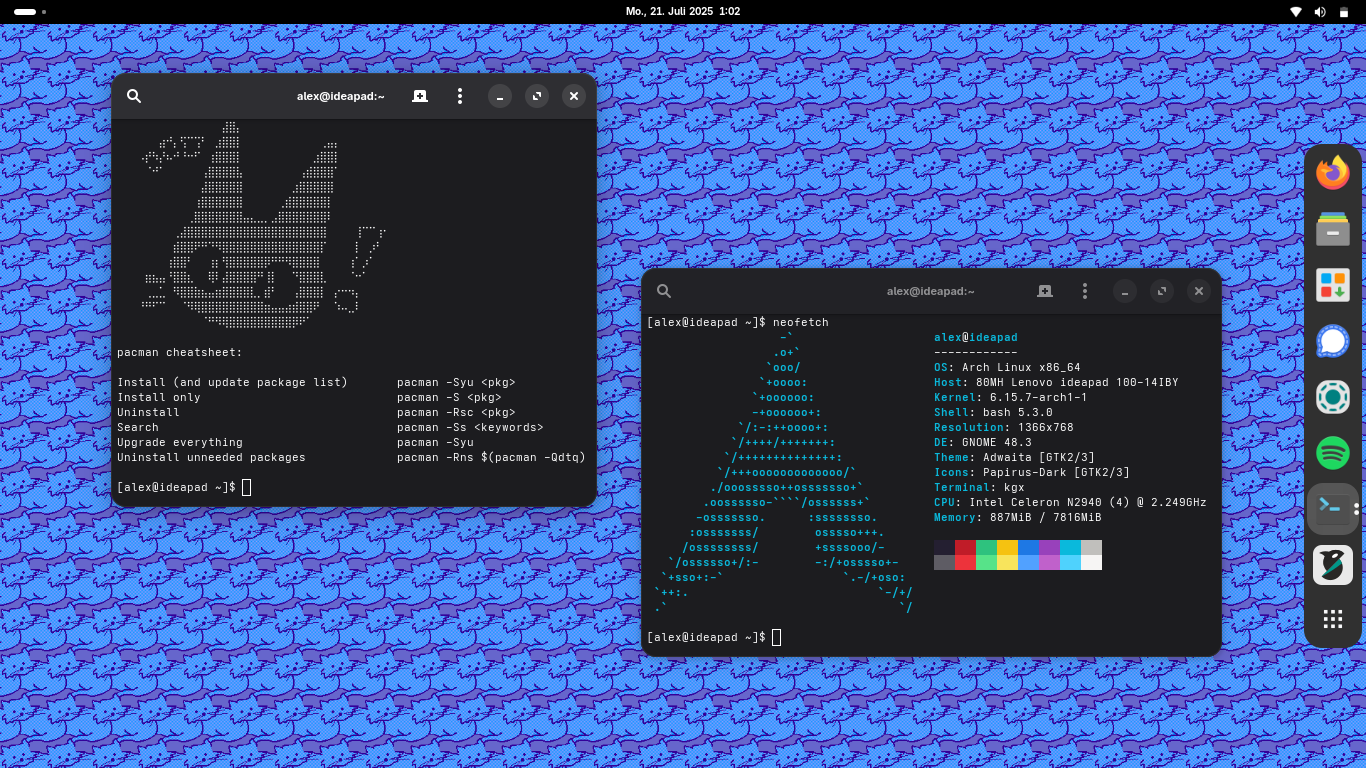Click the battery icon in top bar
This screenshot has height=768, width=1366.
point(1344,12)
